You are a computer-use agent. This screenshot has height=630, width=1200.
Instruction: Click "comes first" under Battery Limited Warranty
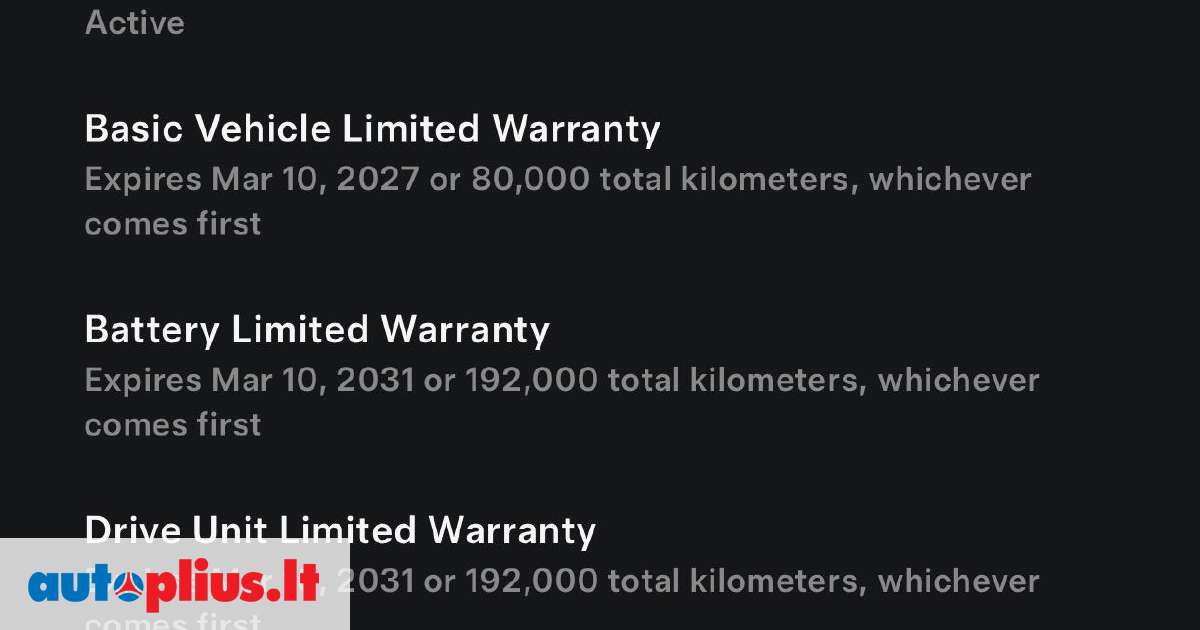(172, 425)
